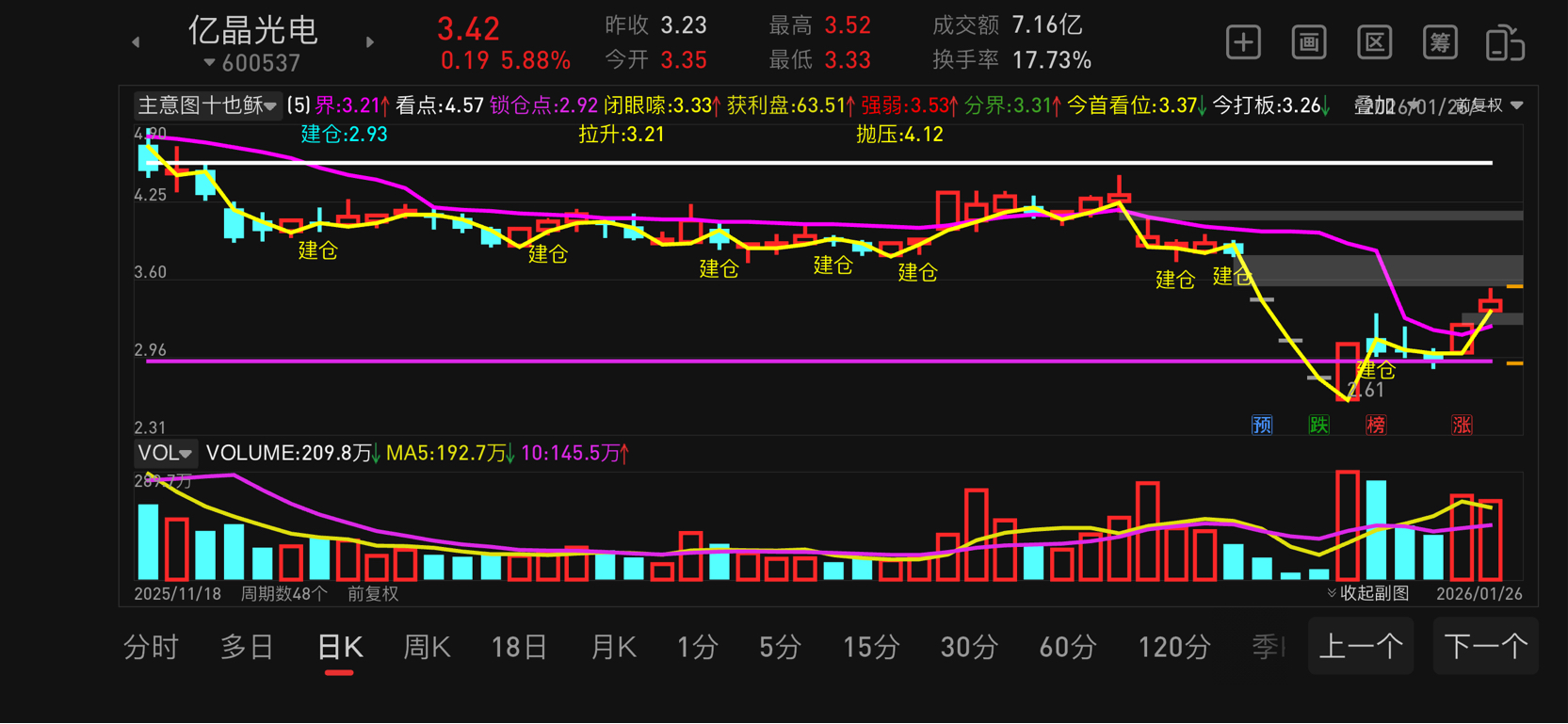This screenshot has width=1568, height=724.
Task: Tap the 抛压:4.12 label
Action: click(899, 134)
